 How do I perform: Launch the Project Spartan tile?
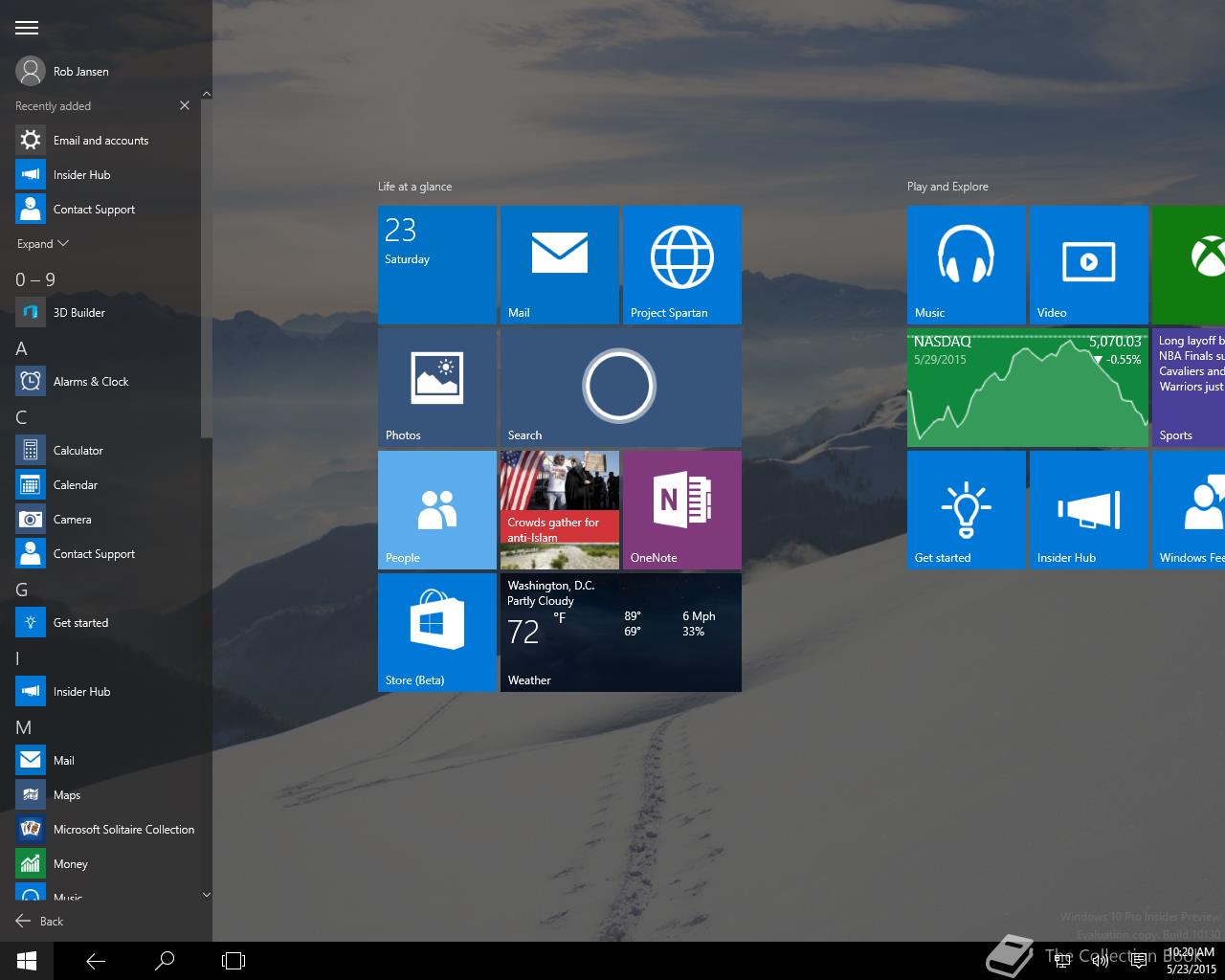tap(682, 265)
